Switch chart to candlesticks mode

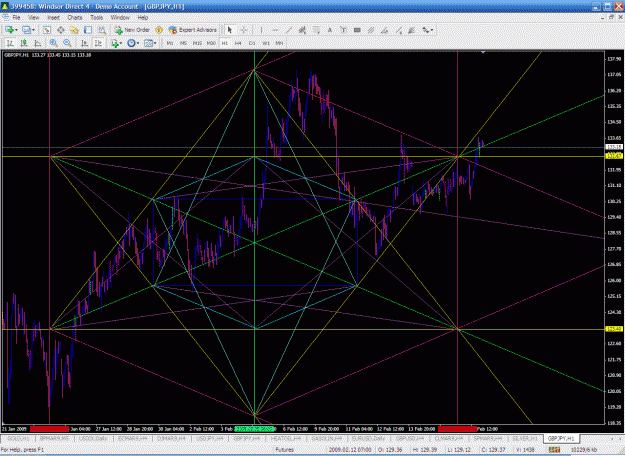coord(24,43)
